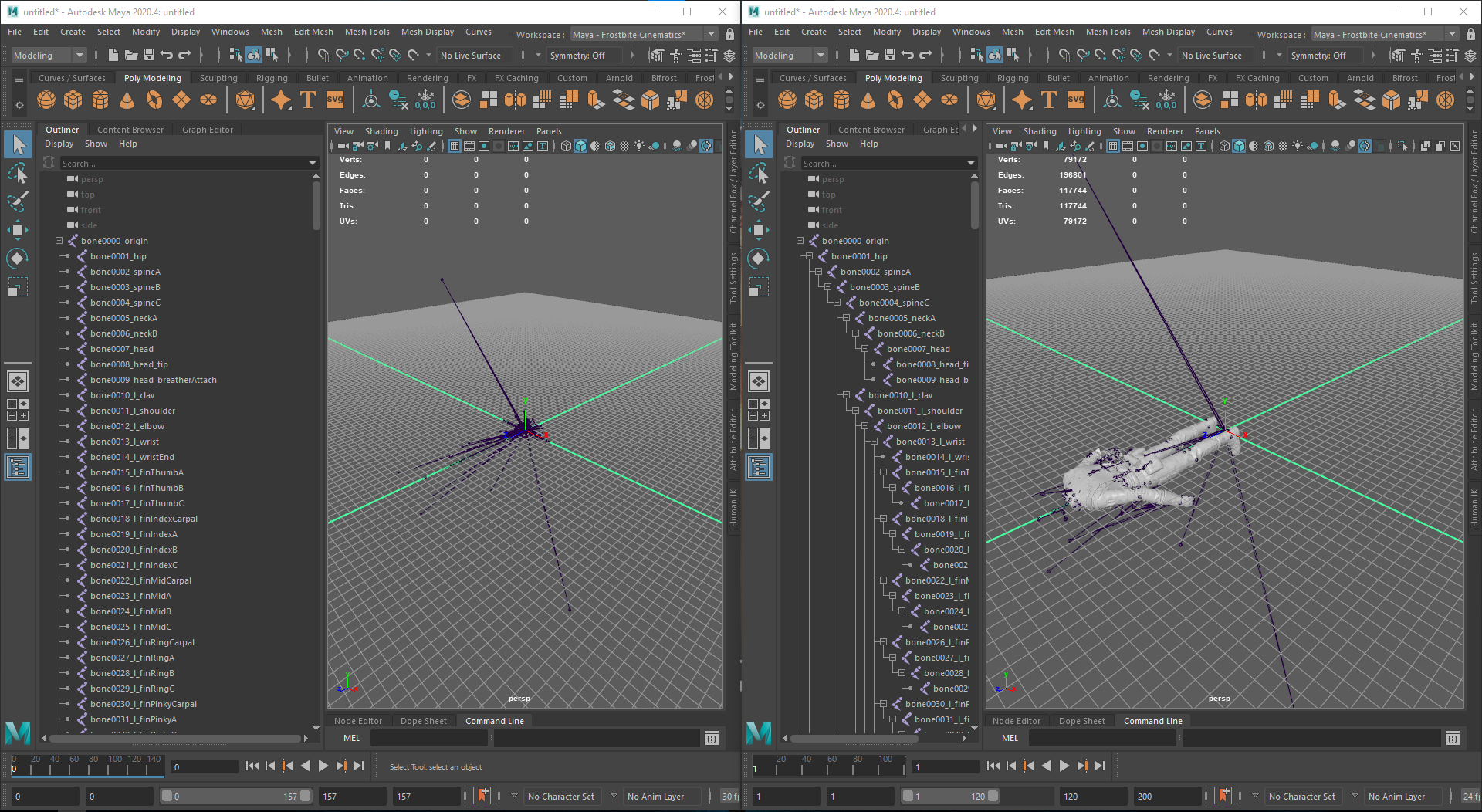Click the Open Scene folder icon, right window
The width and height of the screenshot is (1482, 812).
(872, 55)
